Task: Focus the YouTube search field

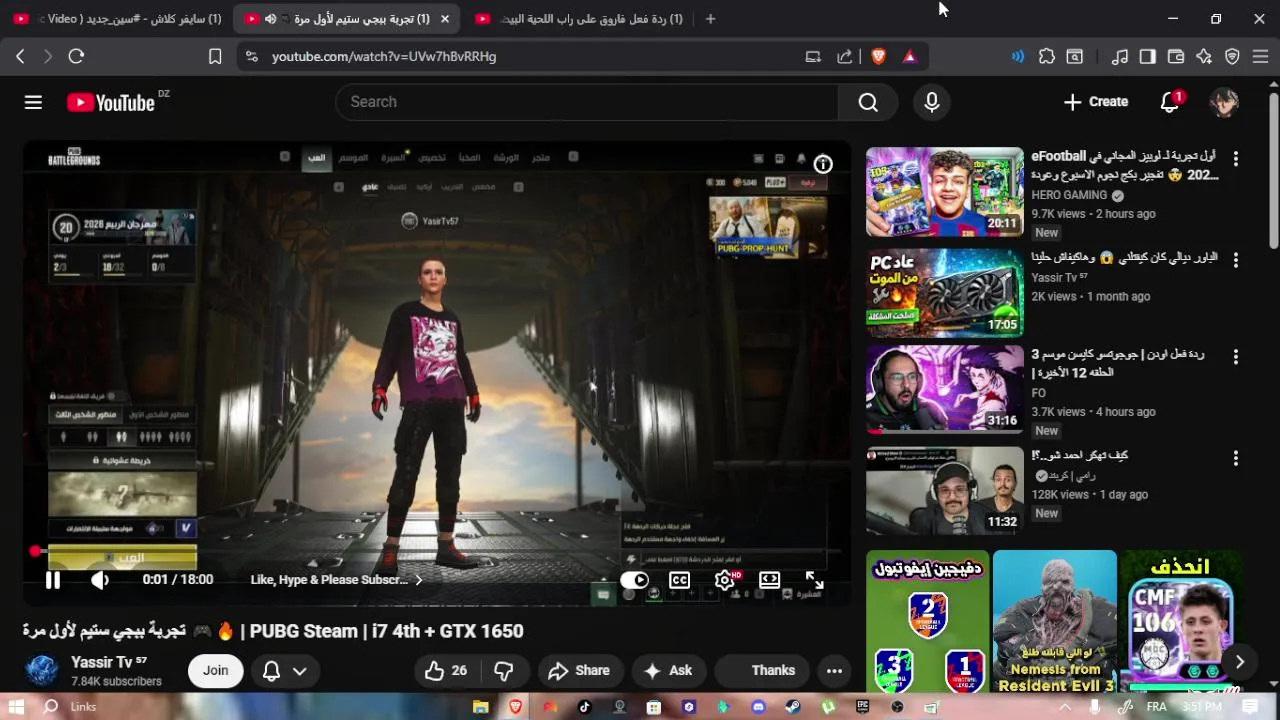Action: [x=587, y=102]
